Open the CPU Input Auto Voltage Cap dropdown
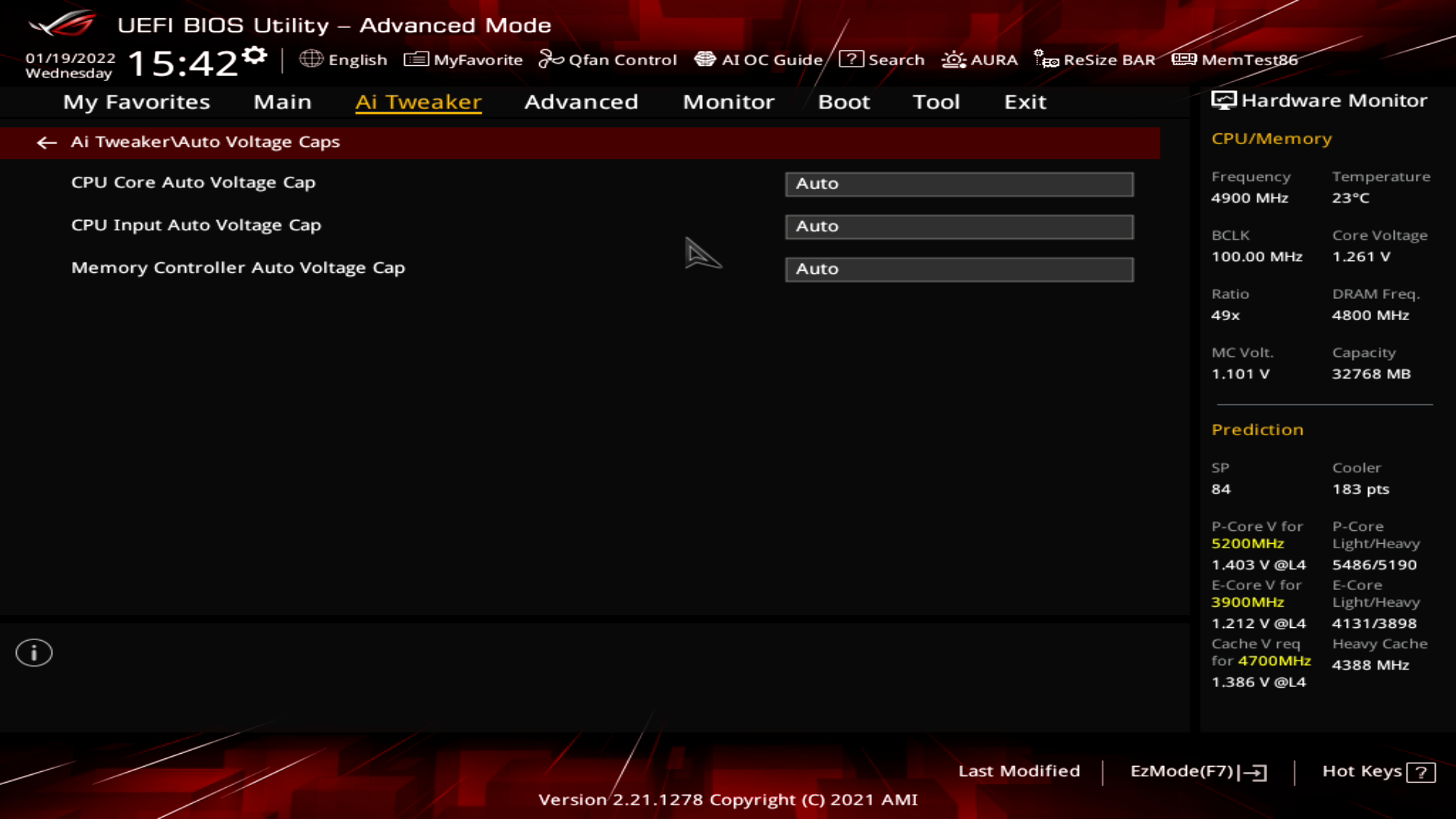The height and width of the screenshot is (819, 1456). (959, 226)
